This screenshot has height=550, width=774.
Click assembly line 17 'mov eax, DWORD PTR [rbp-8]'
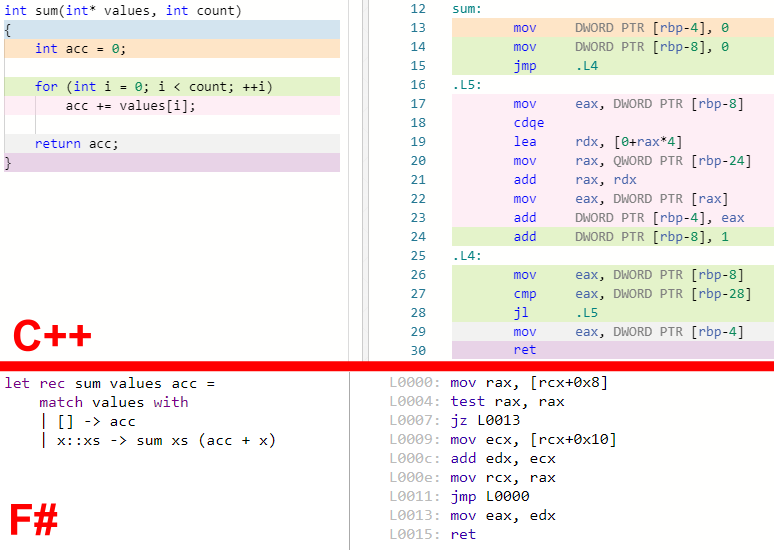[628, 104]
